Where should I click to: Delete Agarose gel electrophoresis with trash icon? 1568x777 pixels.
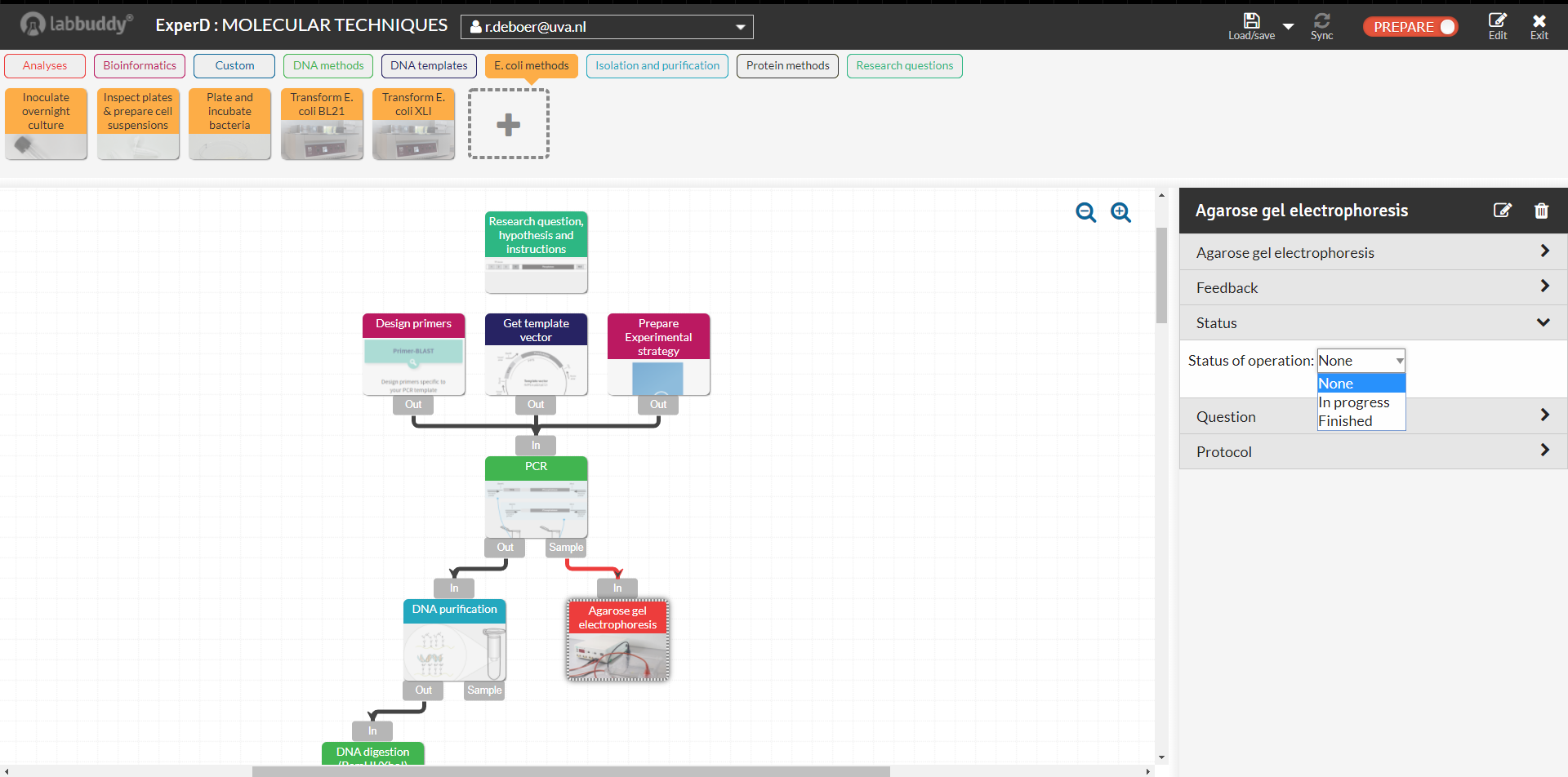(1541, 211)
